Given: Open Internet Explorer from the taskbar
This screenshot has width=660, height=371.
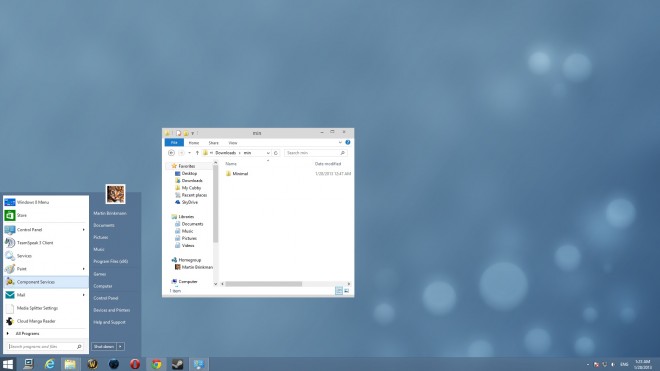Looking at the screenshot, I should (50, 364).
